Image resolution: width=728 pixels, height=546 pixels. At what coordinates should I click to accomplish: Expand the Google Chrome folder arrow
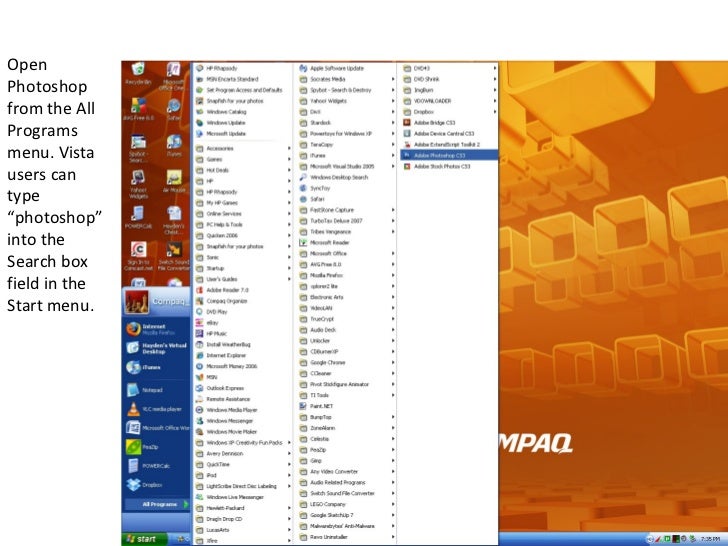393,363
